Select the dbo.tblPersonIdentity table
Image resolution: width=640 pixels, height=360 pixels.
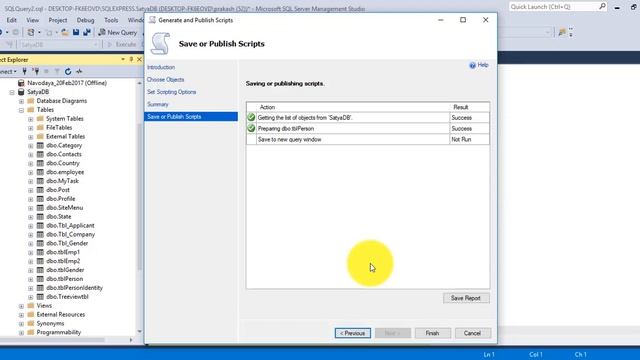tap(74, 288)
